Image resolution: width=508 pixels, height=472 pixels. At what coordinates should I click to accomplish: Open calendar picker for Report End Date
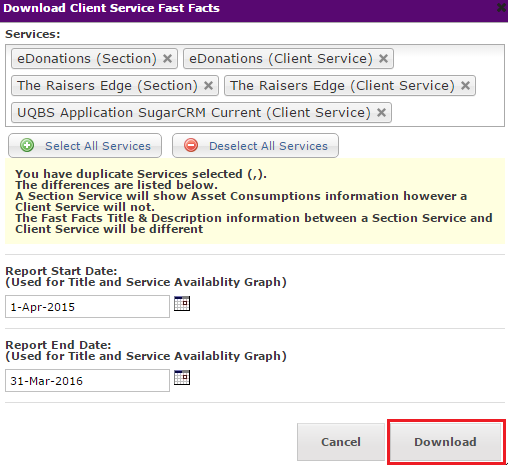[182, 377]
